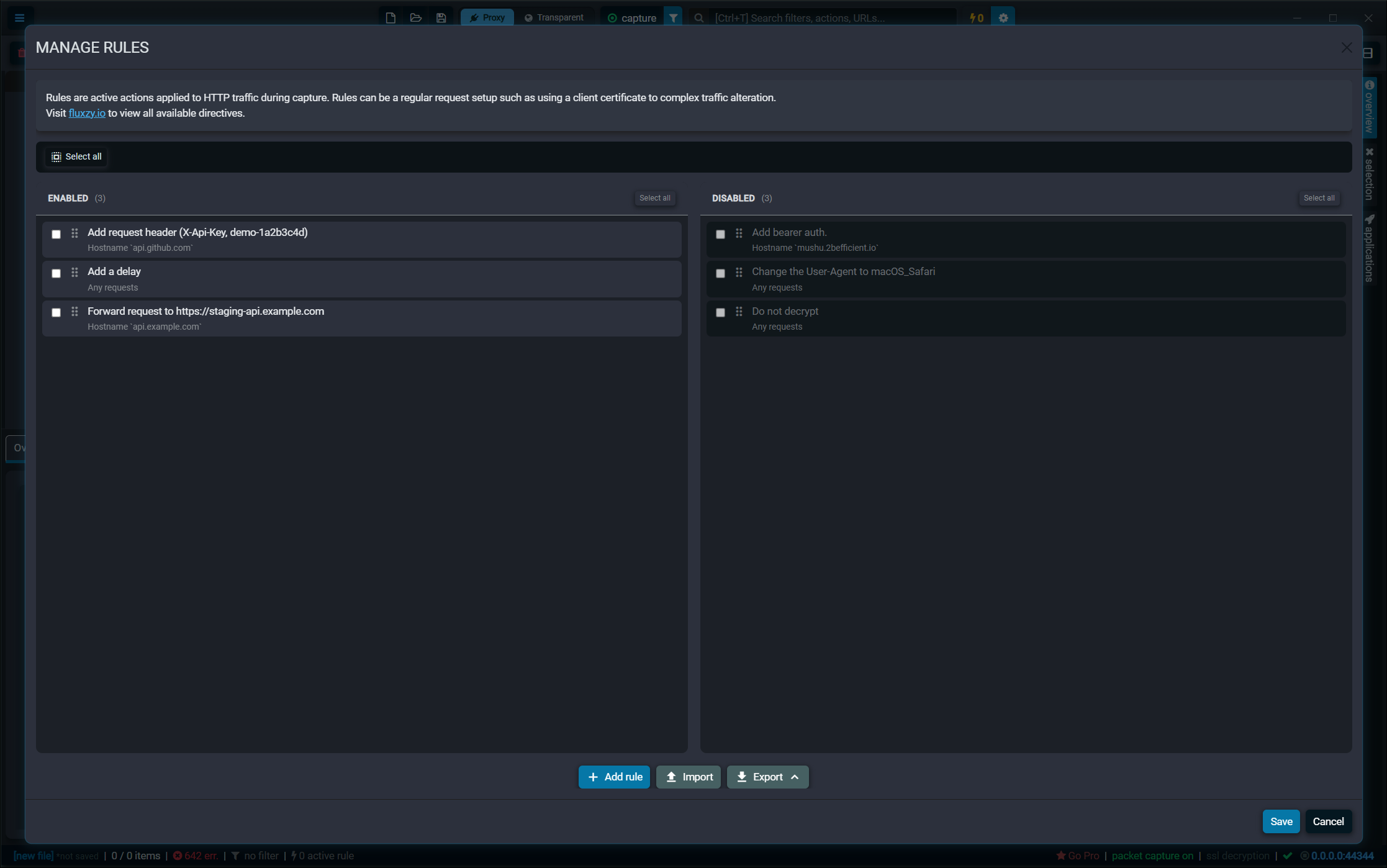Open the hamburger menu icon
This screenshot has width=1387, height=868.
[x=19, y=17]
